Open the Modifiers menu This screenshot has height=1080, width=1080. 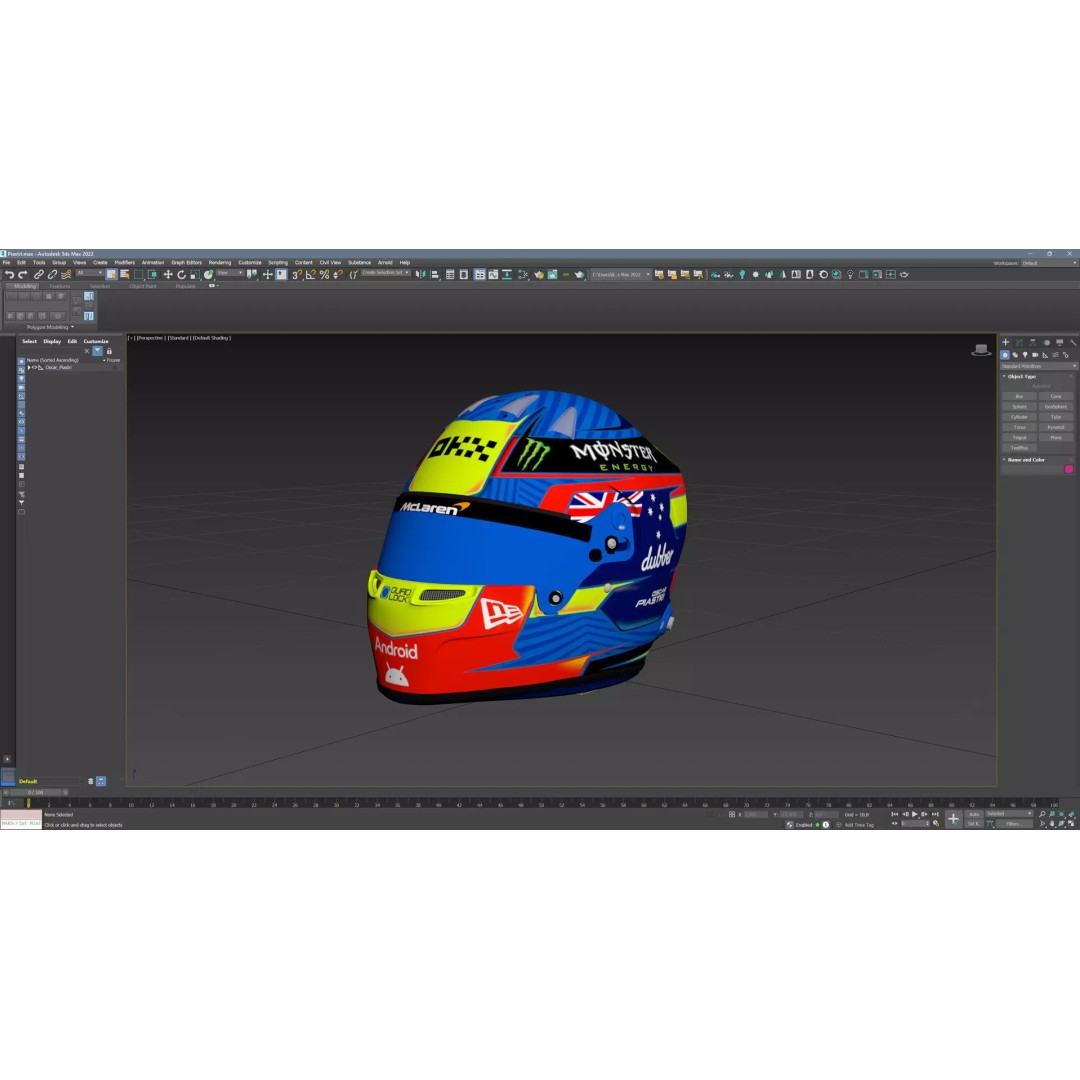coord(125,263)
